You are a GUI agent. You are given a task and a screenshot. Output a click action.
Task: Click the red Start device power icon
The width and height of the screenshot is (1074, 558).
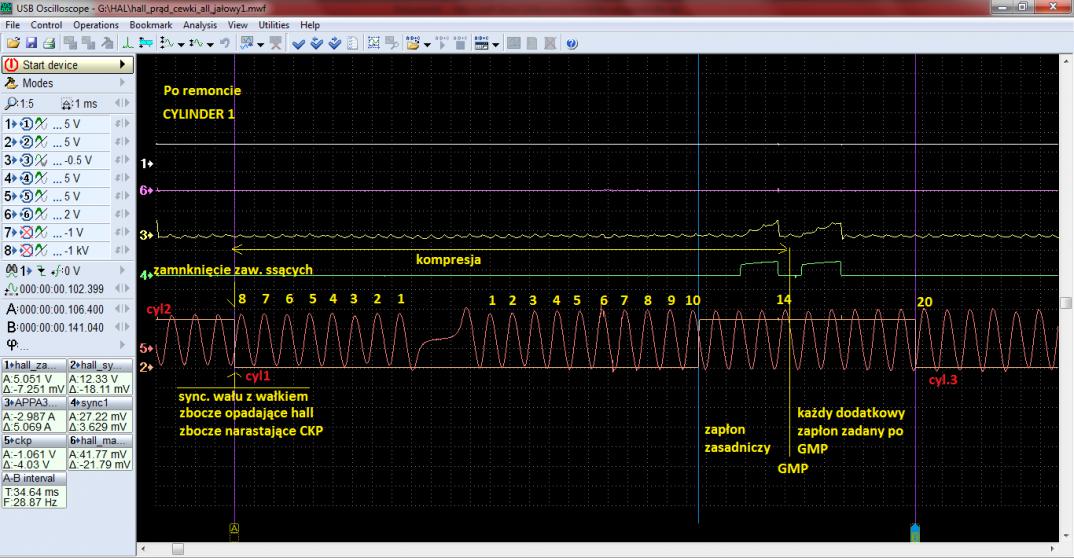click(12, 65)
